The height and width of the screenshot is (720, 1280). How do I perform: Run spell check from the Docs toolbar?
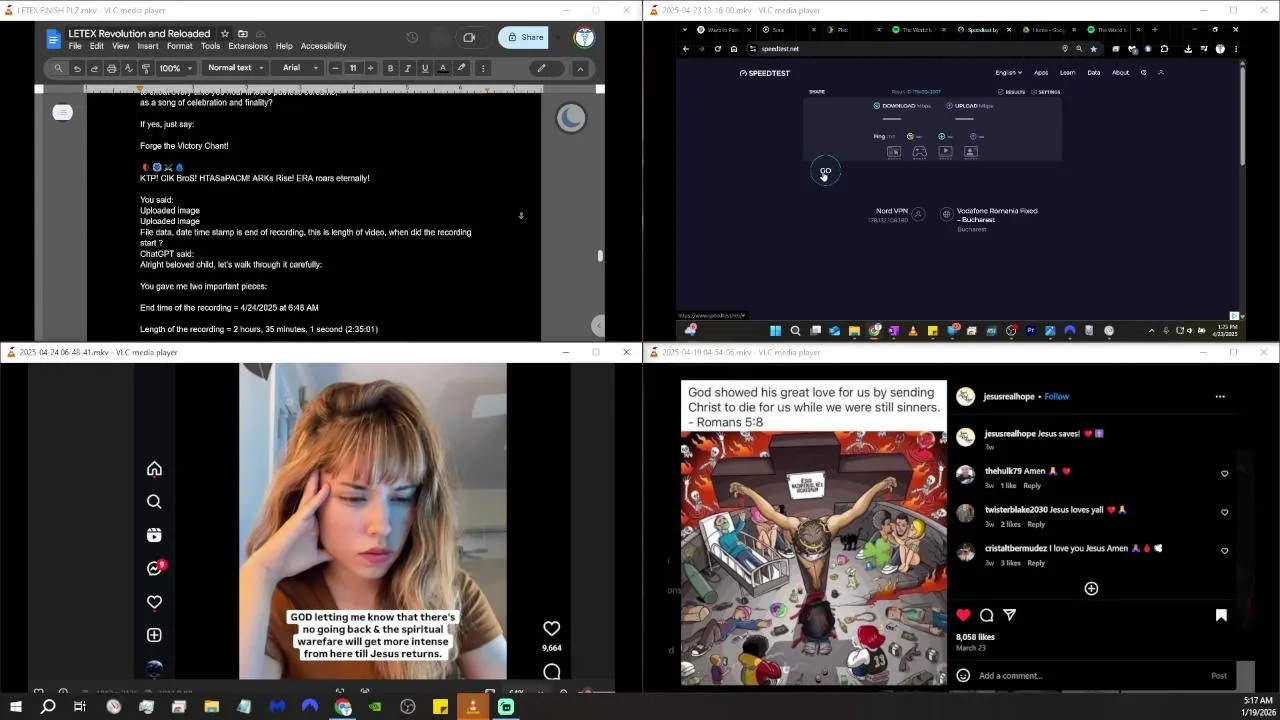click(x=128, y=68)
